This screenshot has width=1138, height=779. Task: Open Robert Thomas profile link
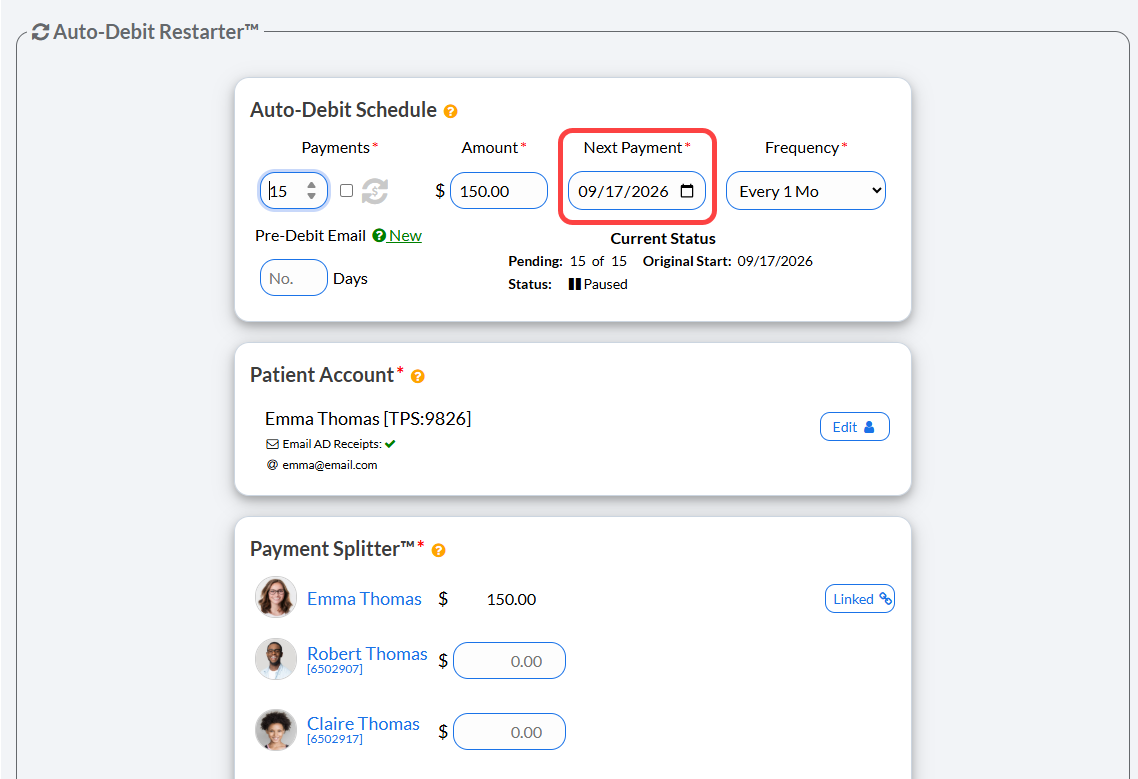(367, 653)
